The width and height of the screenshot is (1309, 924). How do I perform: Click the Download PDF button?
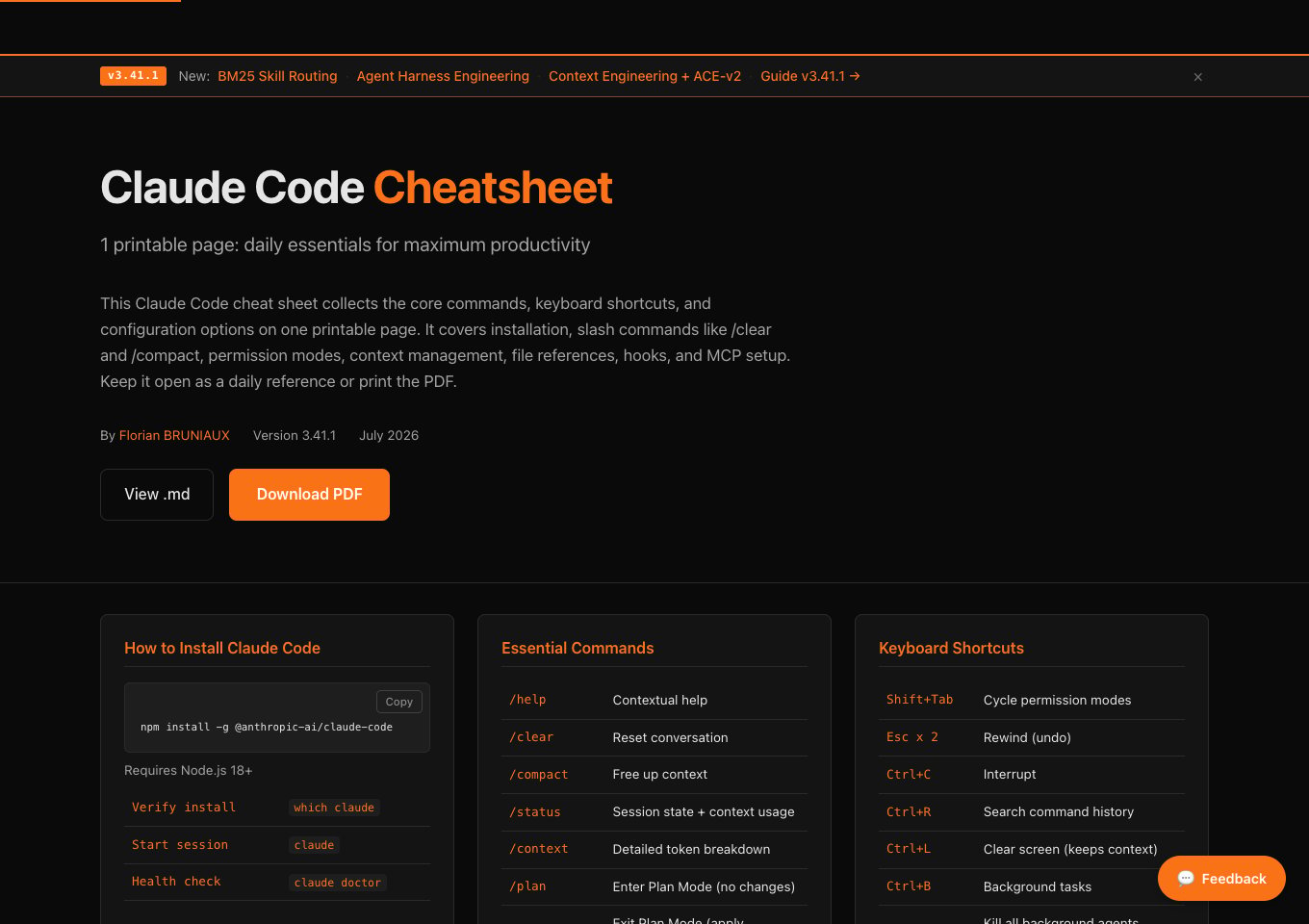[309, 495]
